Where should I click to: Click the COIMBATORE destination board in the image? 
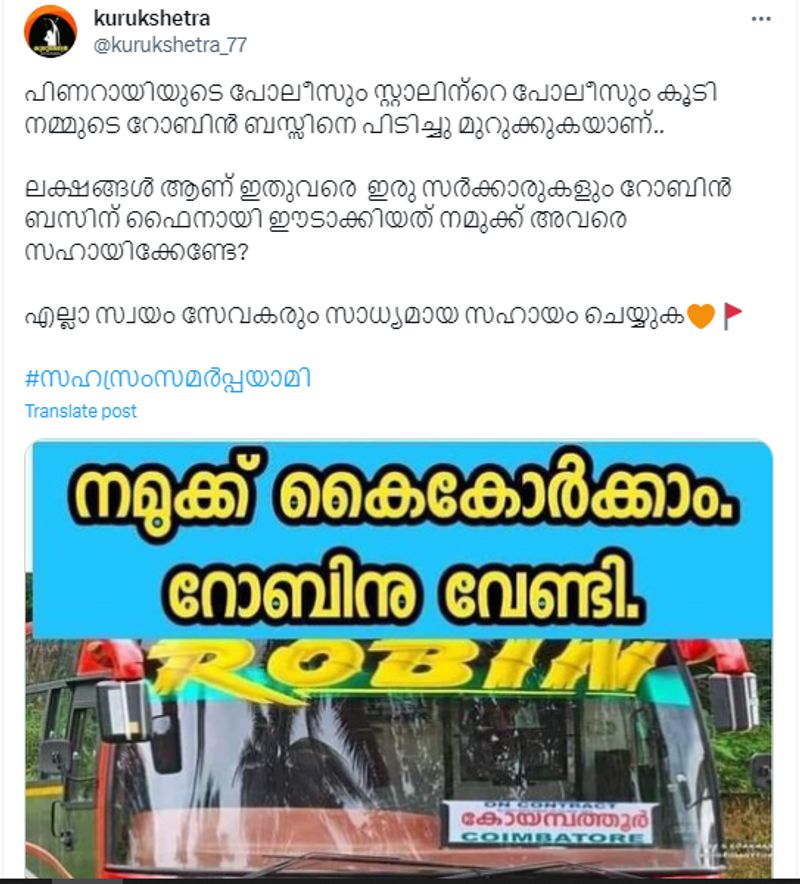click(x=550, y=823)
